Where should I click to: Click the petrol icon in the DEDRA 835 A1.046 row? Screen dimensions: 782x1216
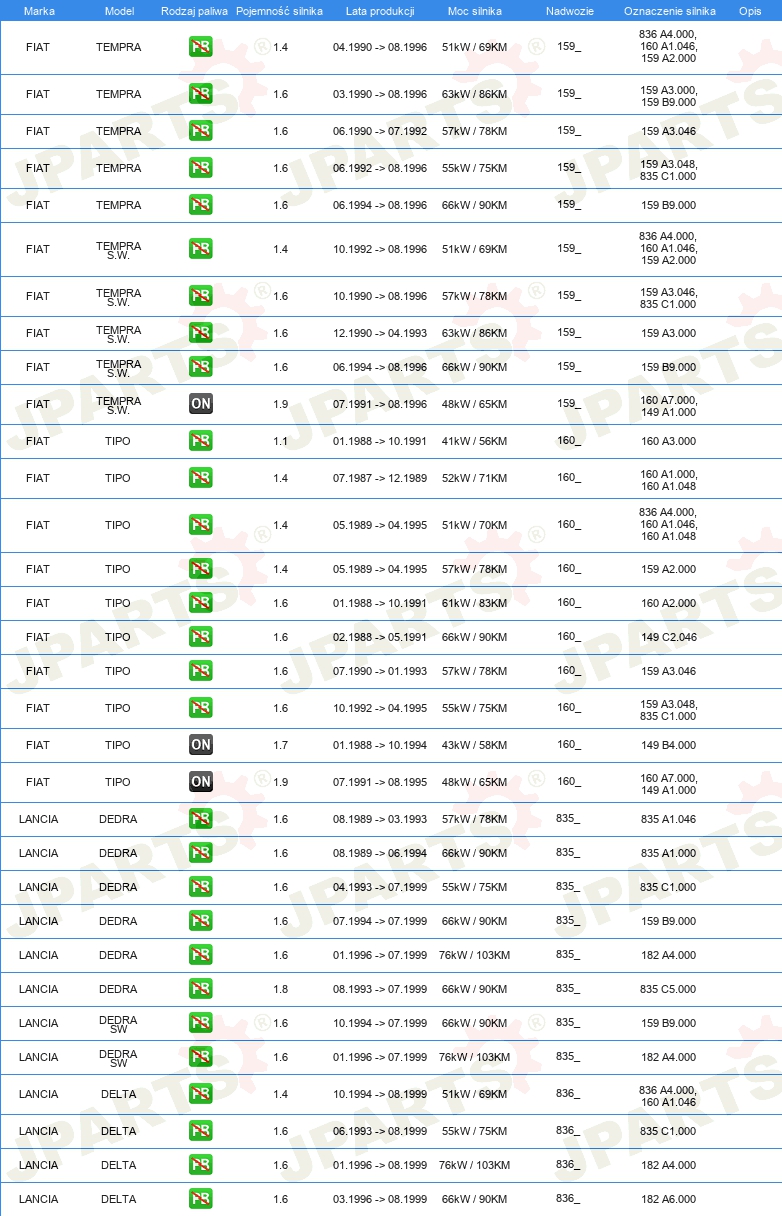(201, 819)
